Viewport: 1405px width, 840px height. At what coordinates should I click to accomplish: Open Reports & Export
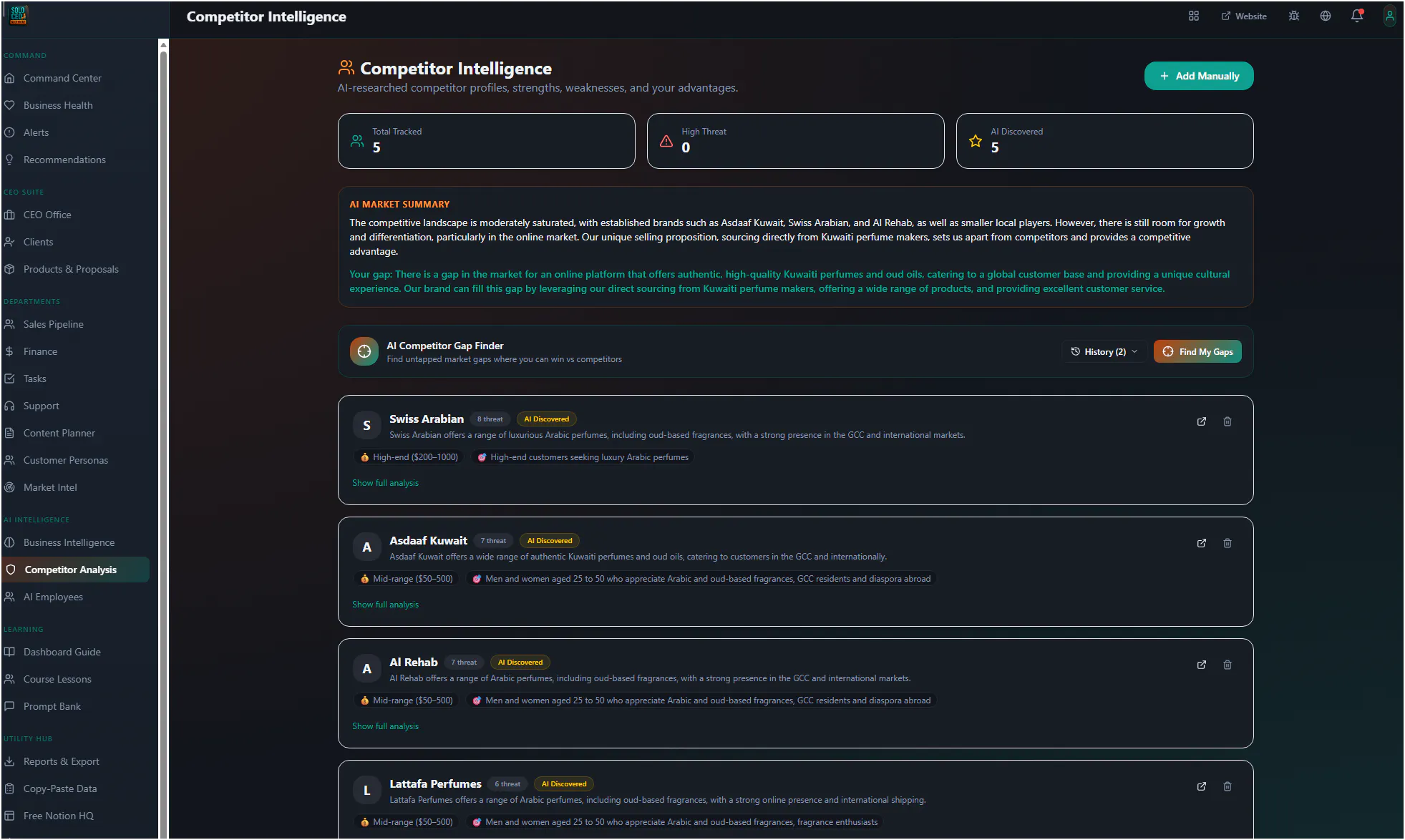(76, 761)
